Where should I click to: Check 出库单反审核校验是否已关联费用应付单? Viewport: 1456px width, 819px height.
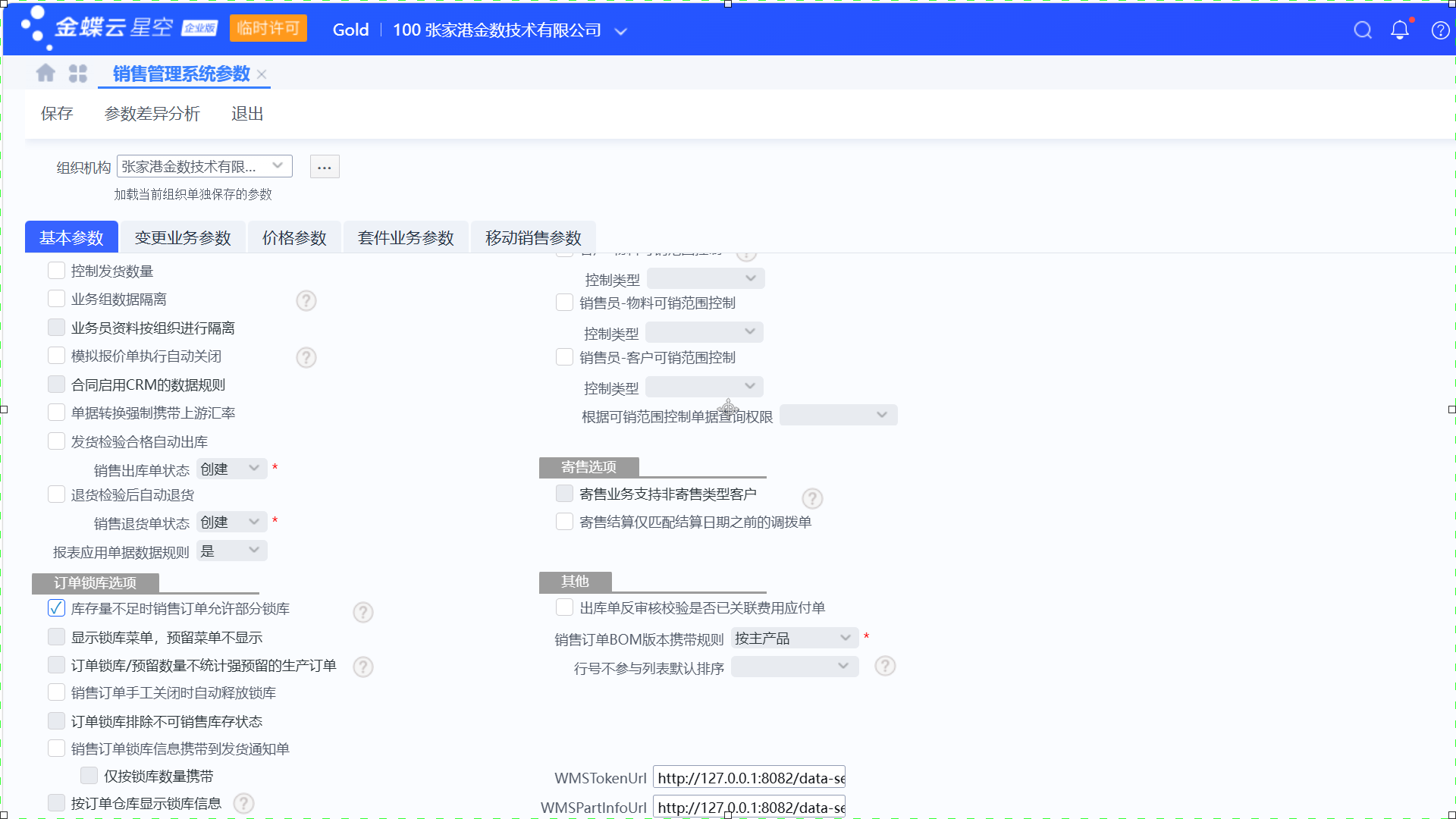[x=564, y=607]
